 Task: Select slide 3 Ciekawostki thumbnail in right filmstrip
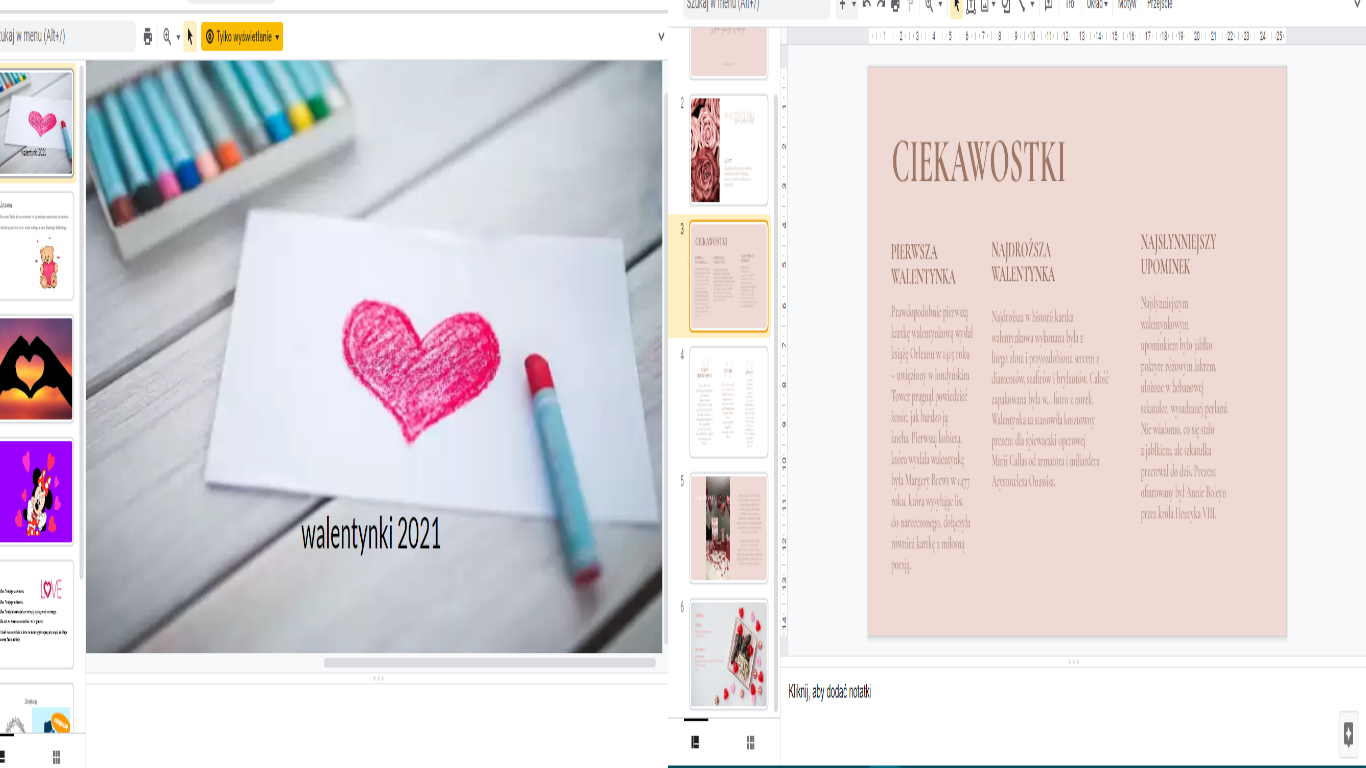click(729, 277)
